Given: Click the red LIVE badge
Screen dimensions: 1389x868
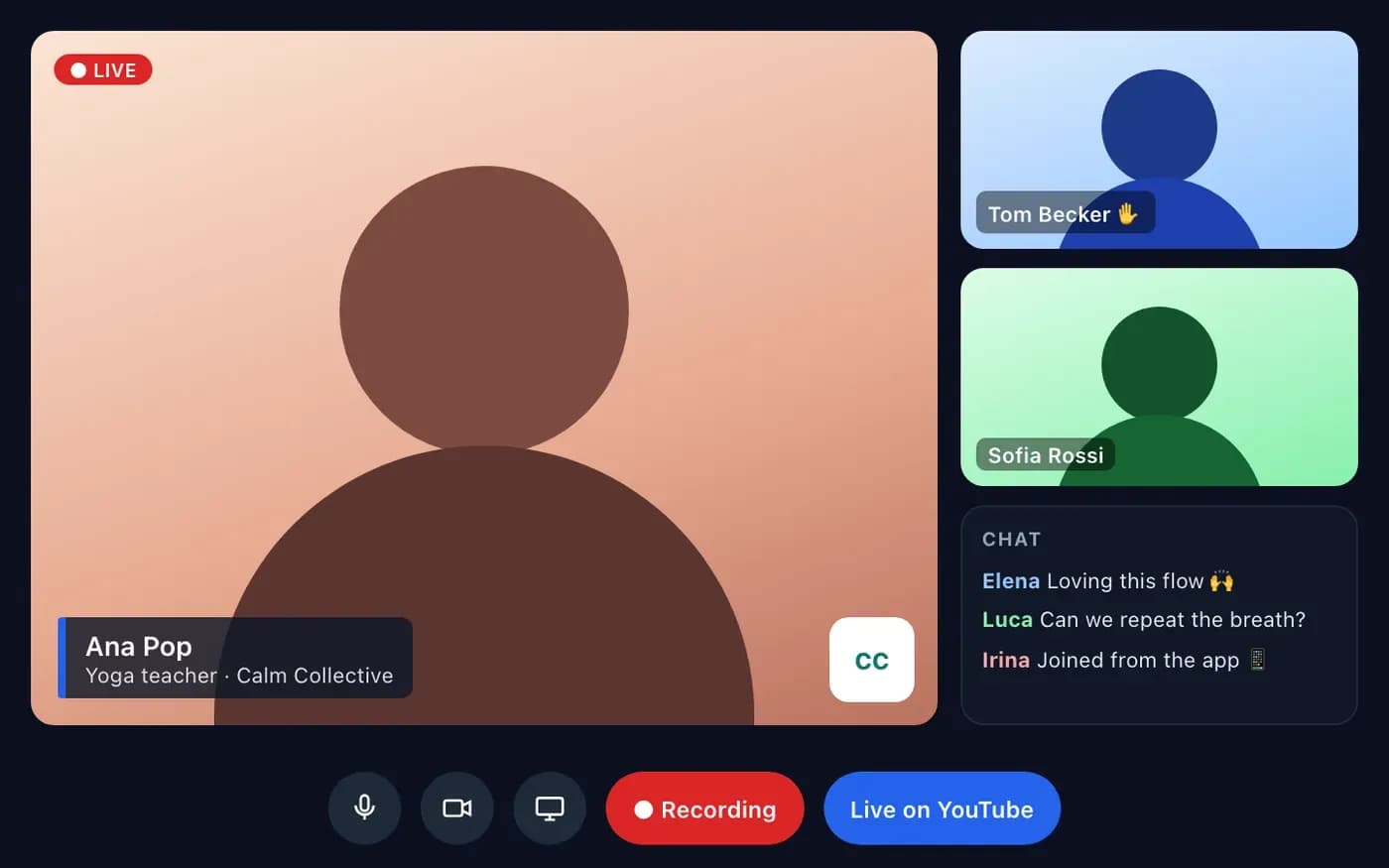Looking at the screenshot, I should click(103, 70).
